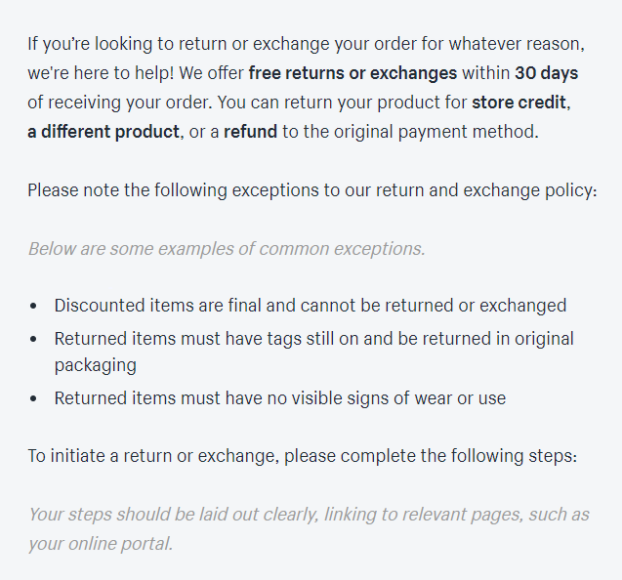Click the word 'packaging' in the second bullet
The width and height of the screenshot is (622, 580).
(x=96, y=365)
